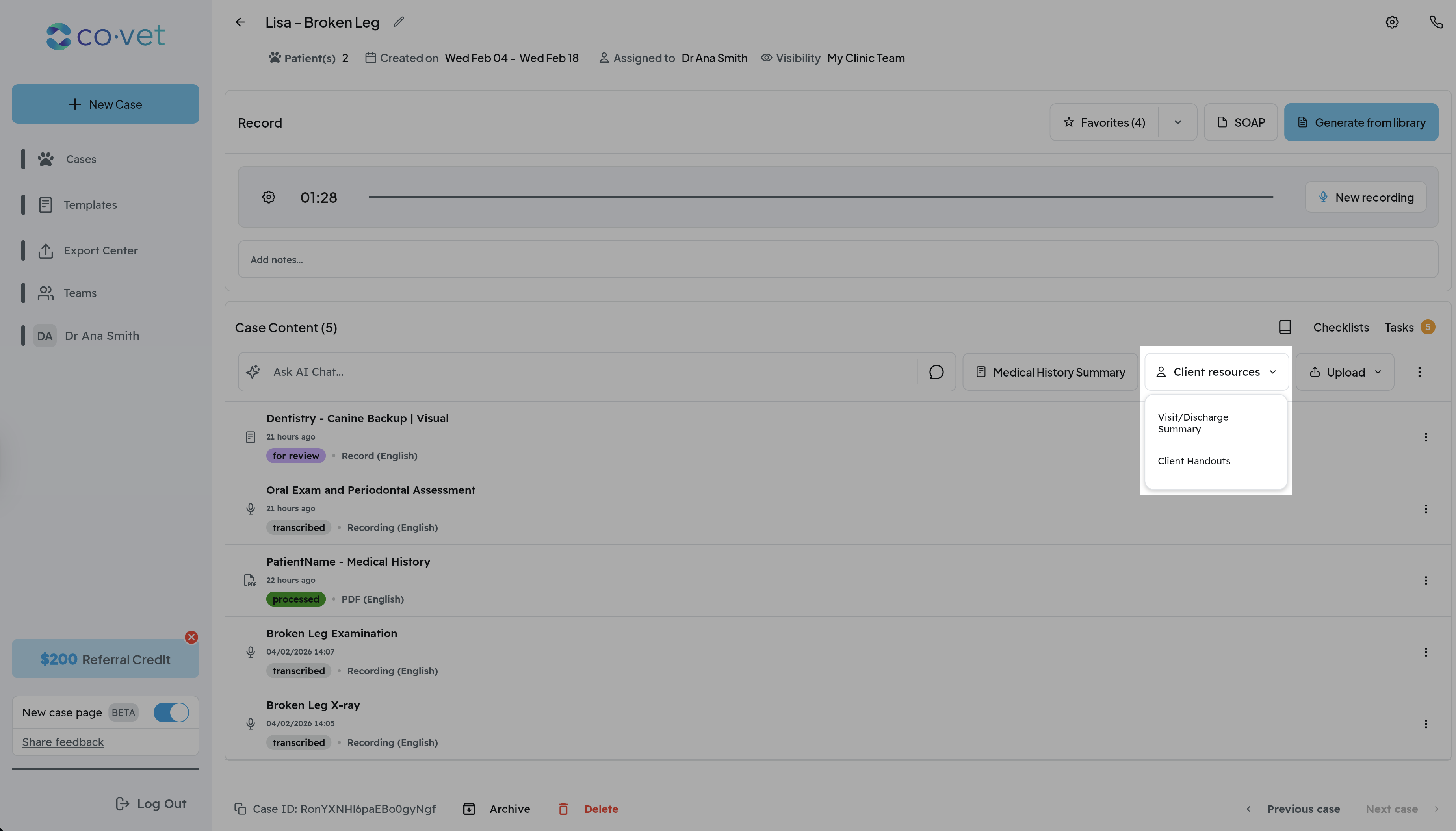Open the Upload dropdown
This screenshot has height=831, width=1456.
coord(1345,372)
